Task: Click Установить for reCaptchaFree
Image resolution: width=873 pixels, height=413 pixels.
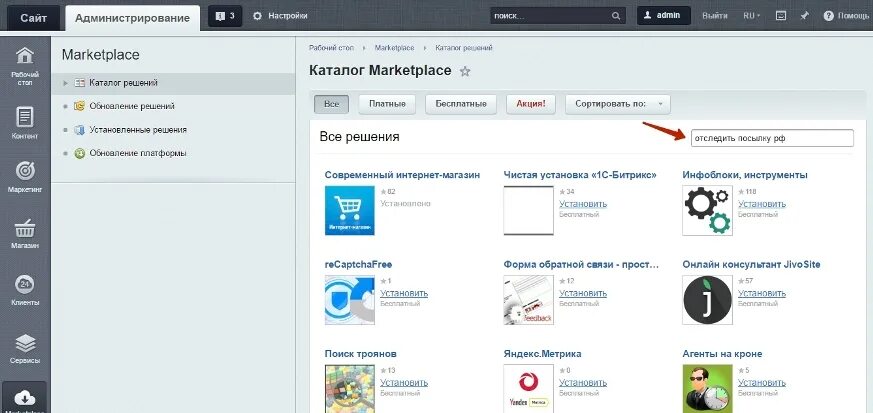Action: coord(404,293)
